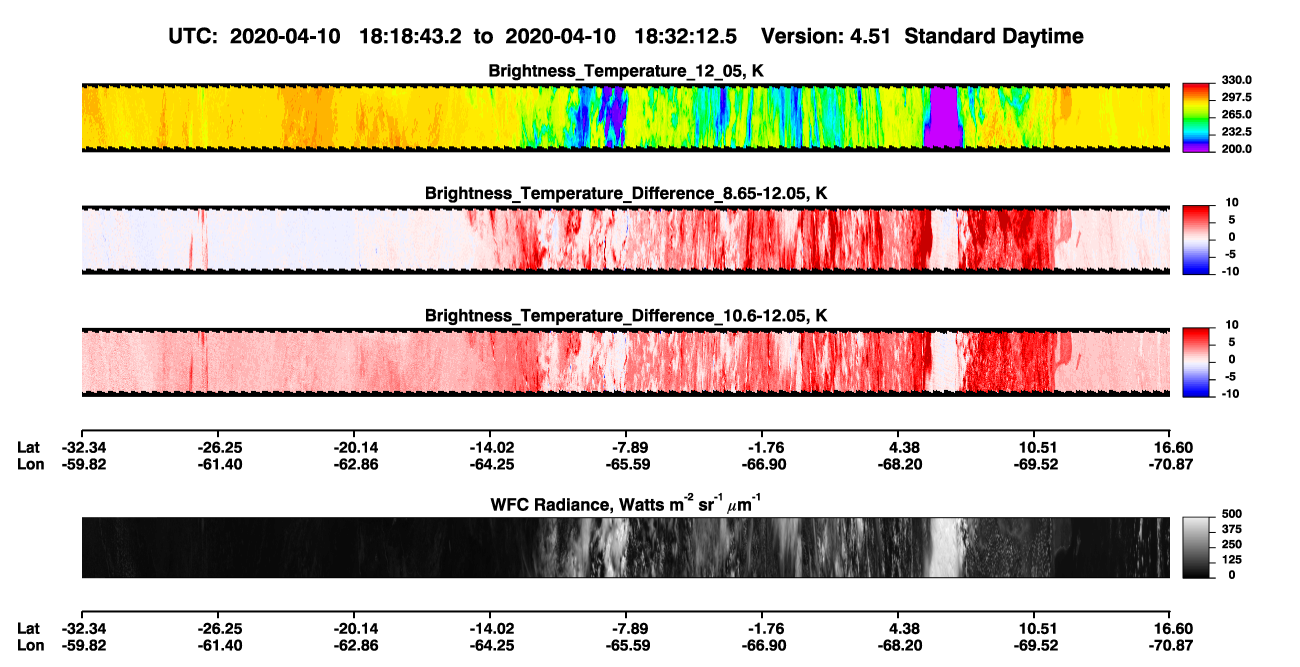
Task: Click latitude 10.51 on the upper axis
Action: [1038, 448]
